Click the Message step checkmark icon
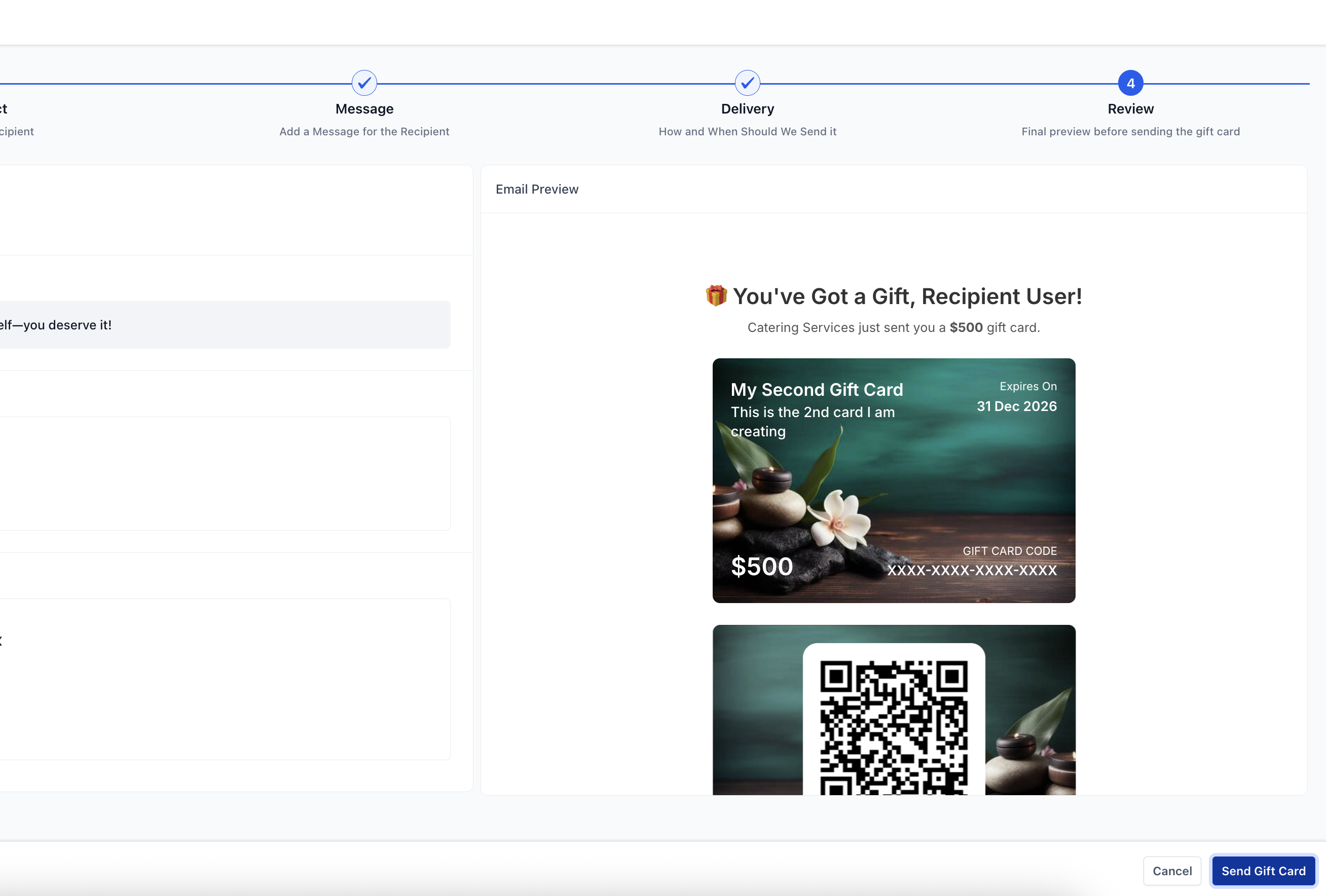The width and height of the screenshot is (1326, 896). tap(364, 83)
